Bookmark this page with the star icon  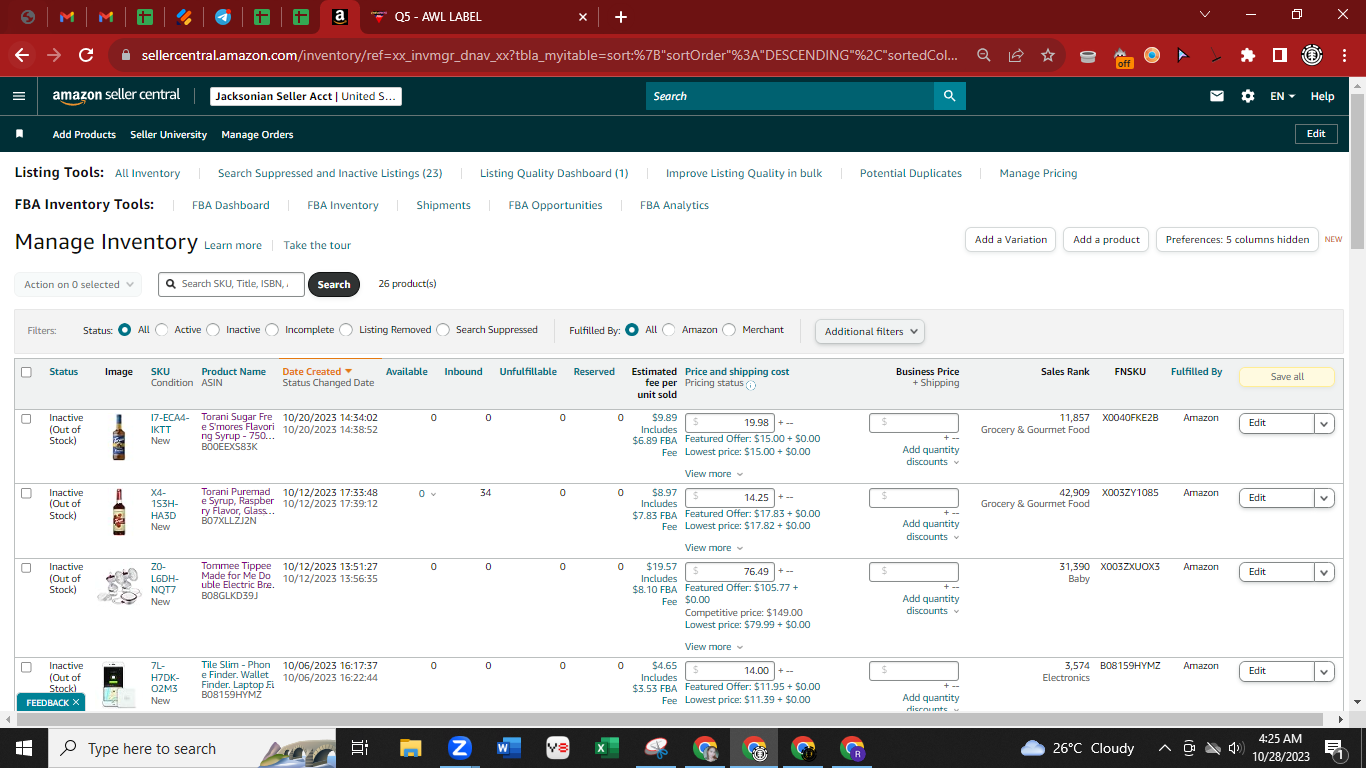1048,55
